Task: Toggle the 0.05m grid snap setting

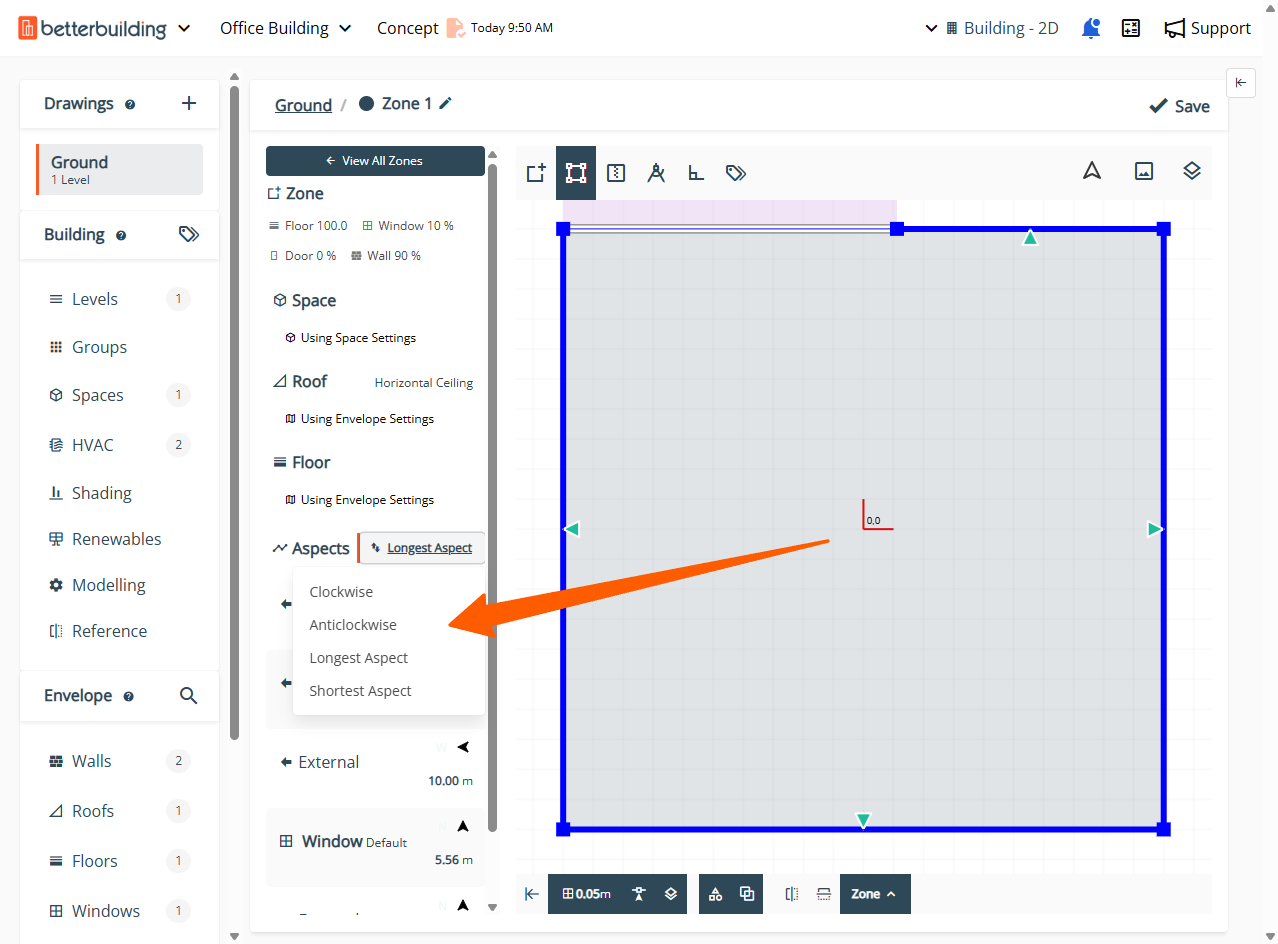Action: [587, 894]
